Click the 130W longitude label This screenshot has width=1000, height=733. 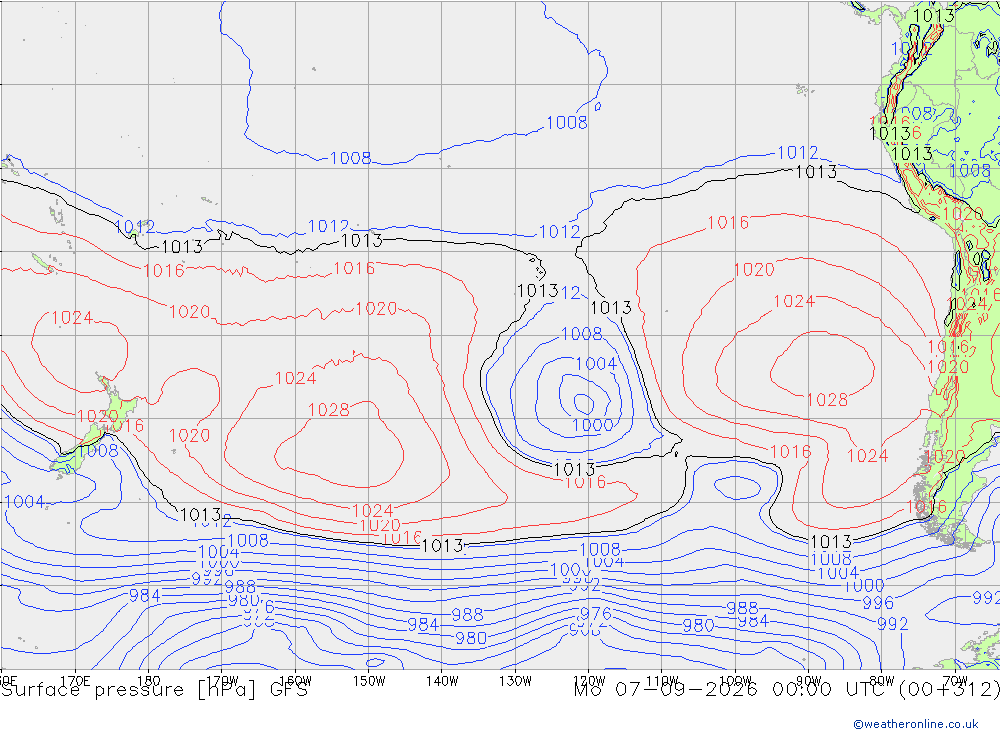(x=515, y=681)
